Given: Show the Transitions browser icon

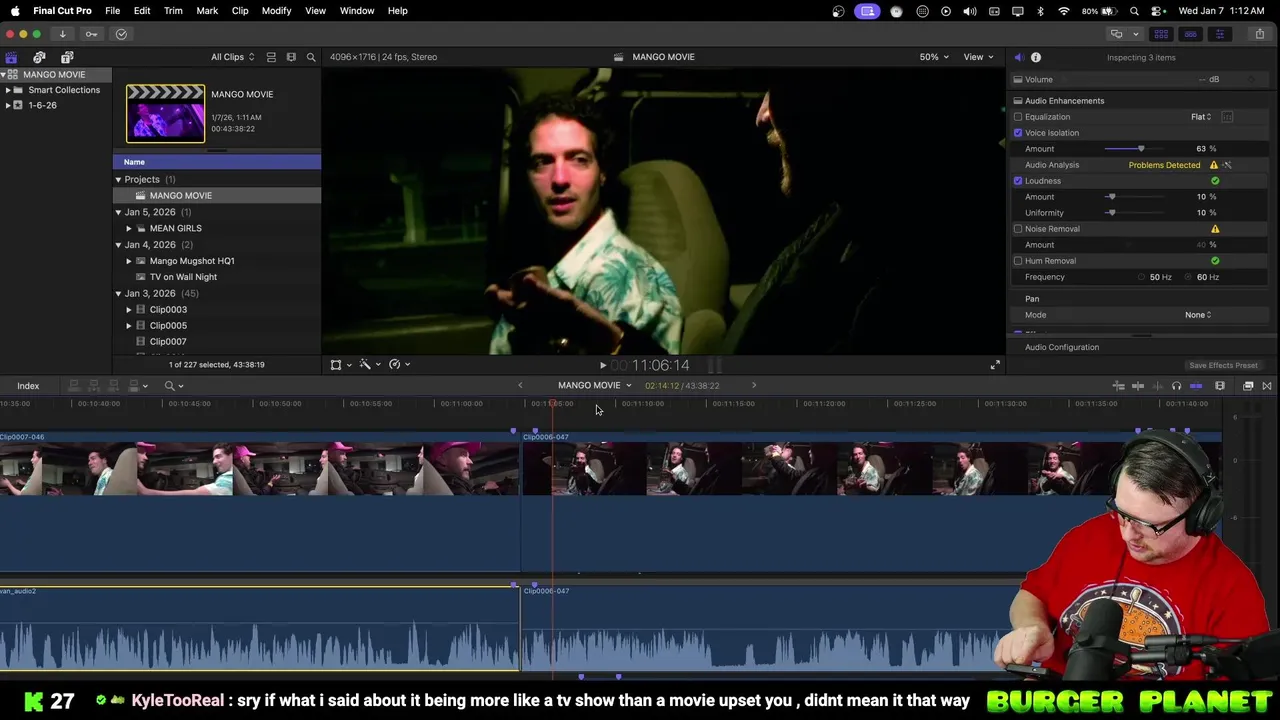Looking at the screenshot, I should (1267, 386).
